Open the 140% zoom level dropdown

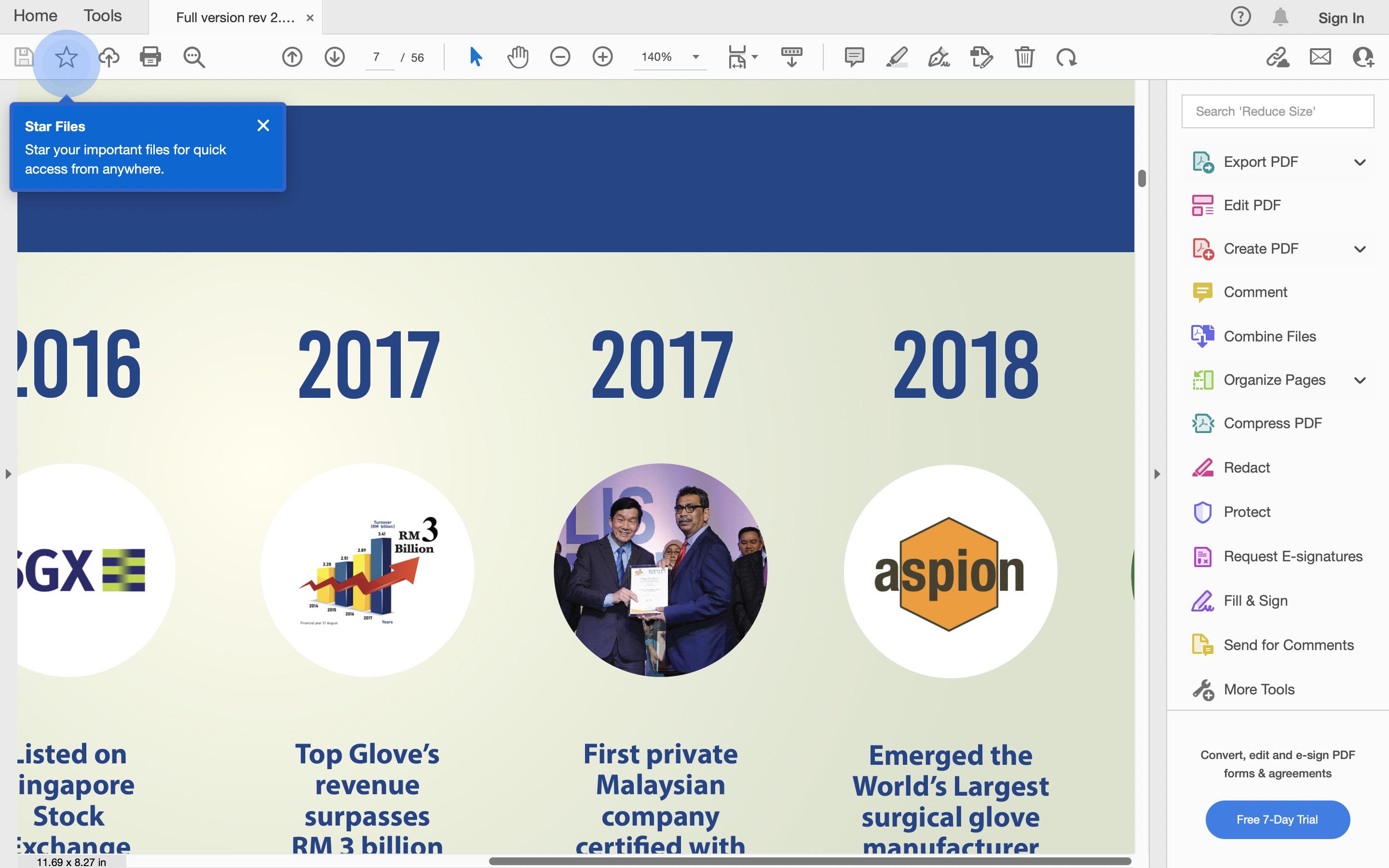pos(695,57)
